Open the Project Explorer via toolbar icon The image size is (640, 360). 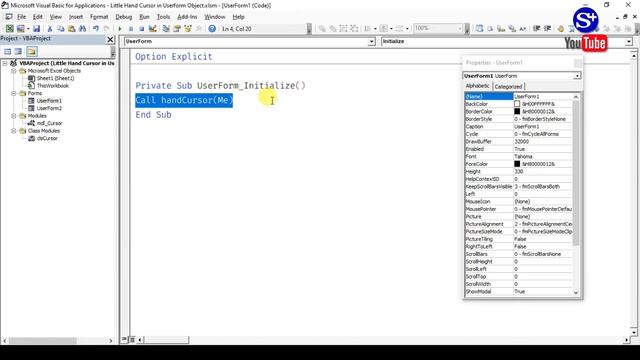166,29
